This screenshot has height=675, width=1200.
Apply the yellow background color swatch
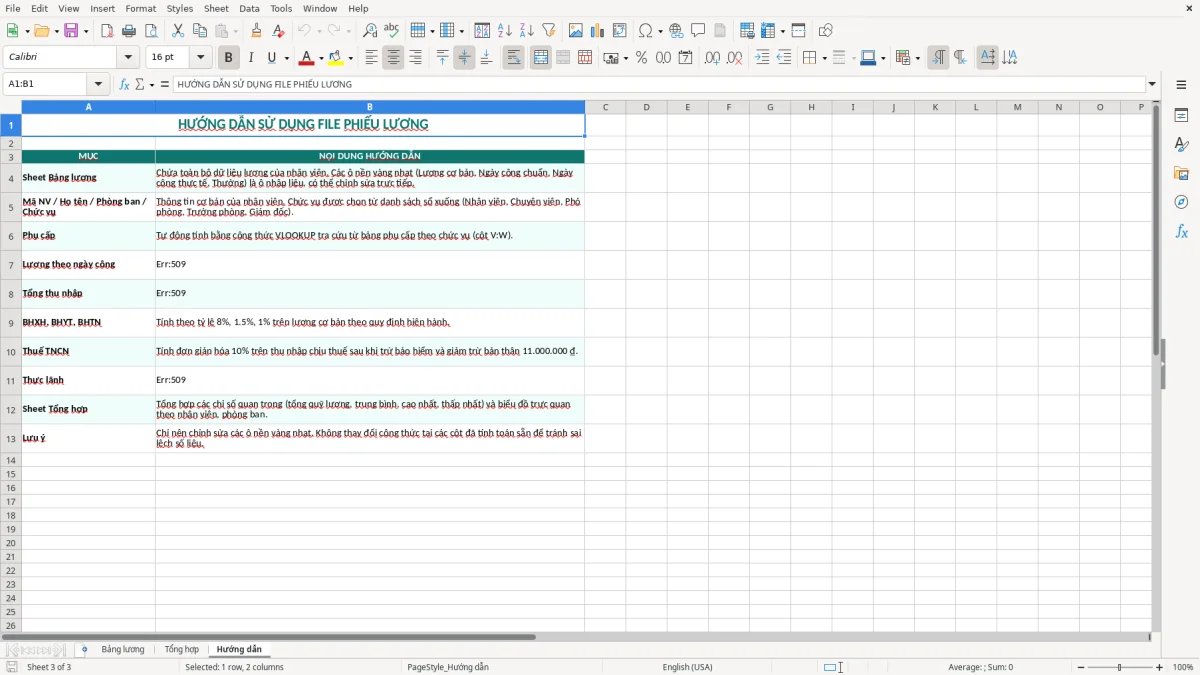pos(335,58)
